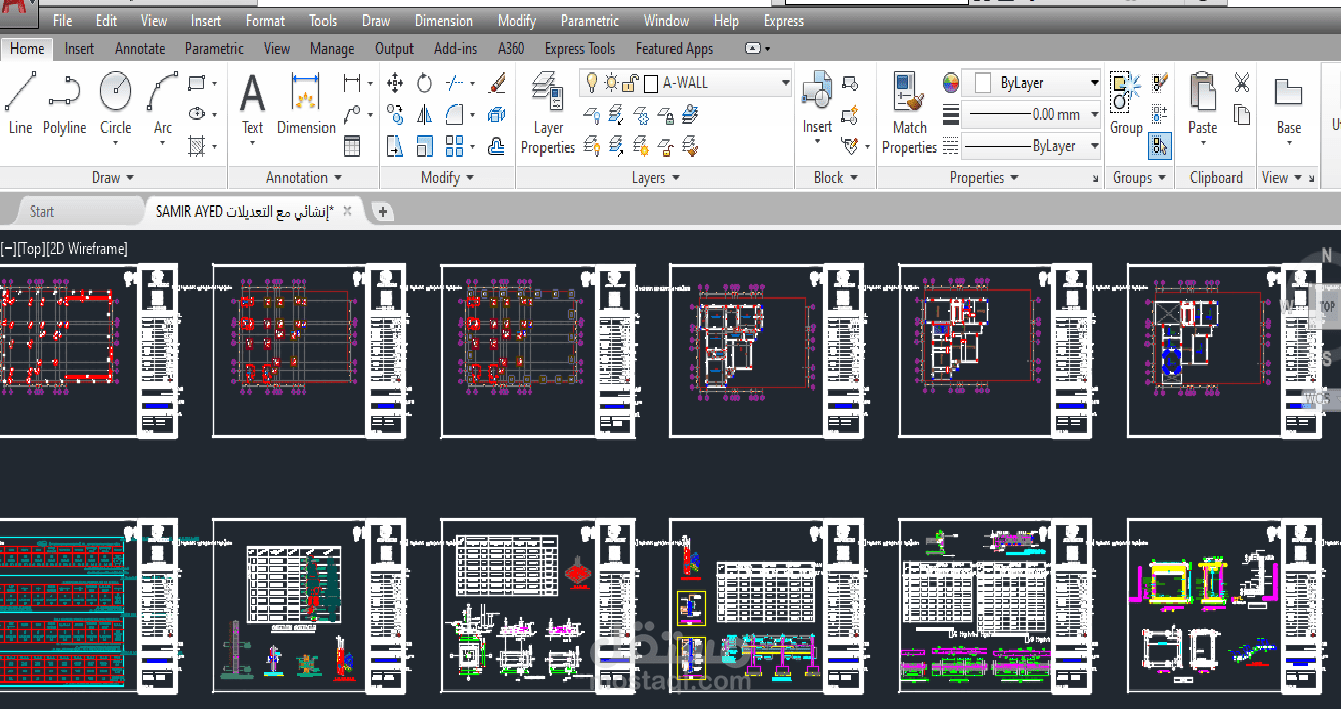1341x709 pixels.
Task: Select the Trim tool
Action: click(454, 83)
